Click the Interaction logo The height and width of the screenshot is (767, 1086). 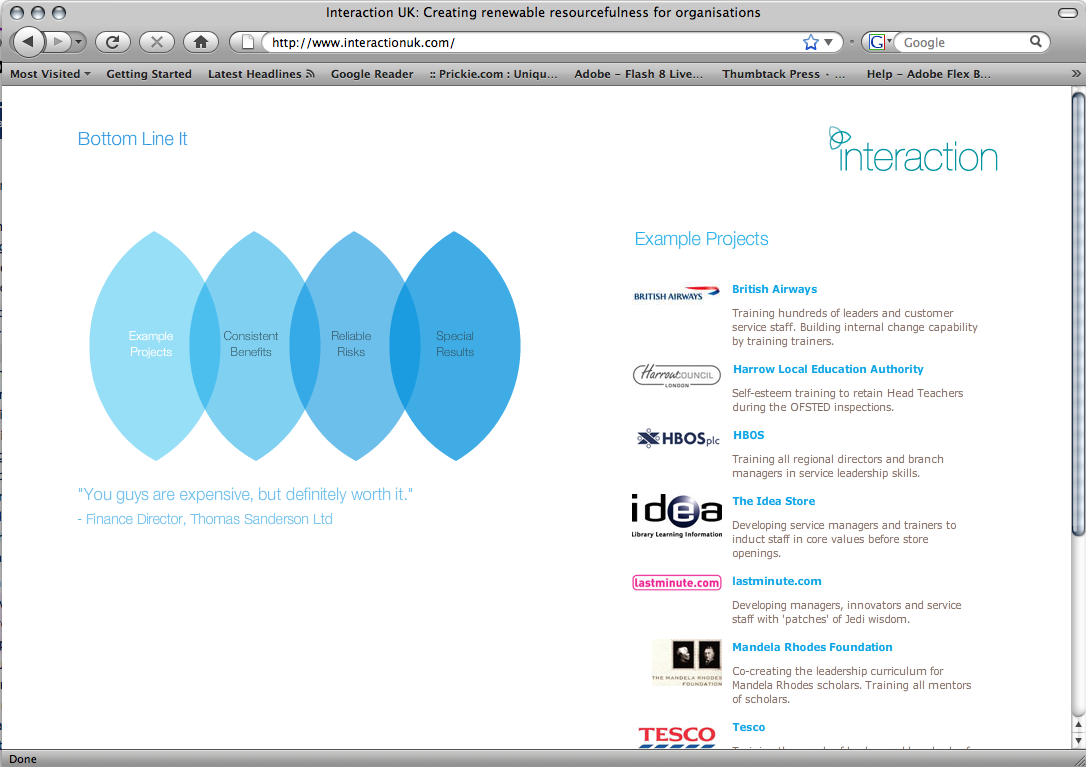[913, 150]
